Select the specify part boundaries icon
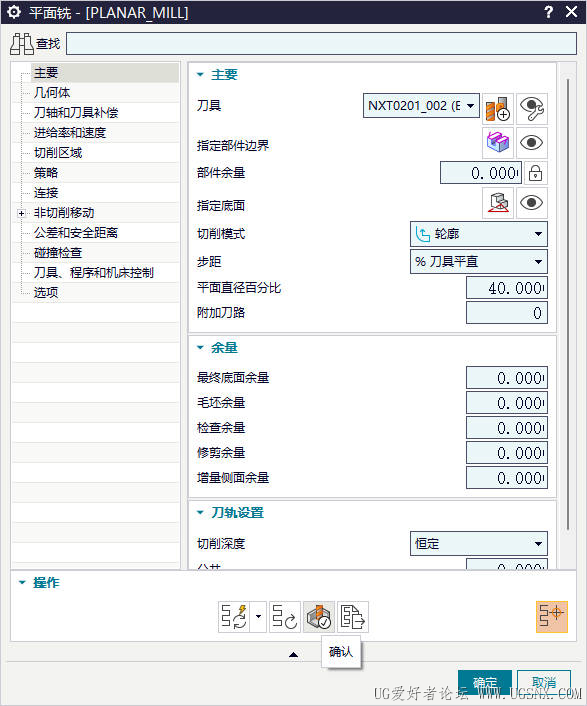 click(497, 143)
